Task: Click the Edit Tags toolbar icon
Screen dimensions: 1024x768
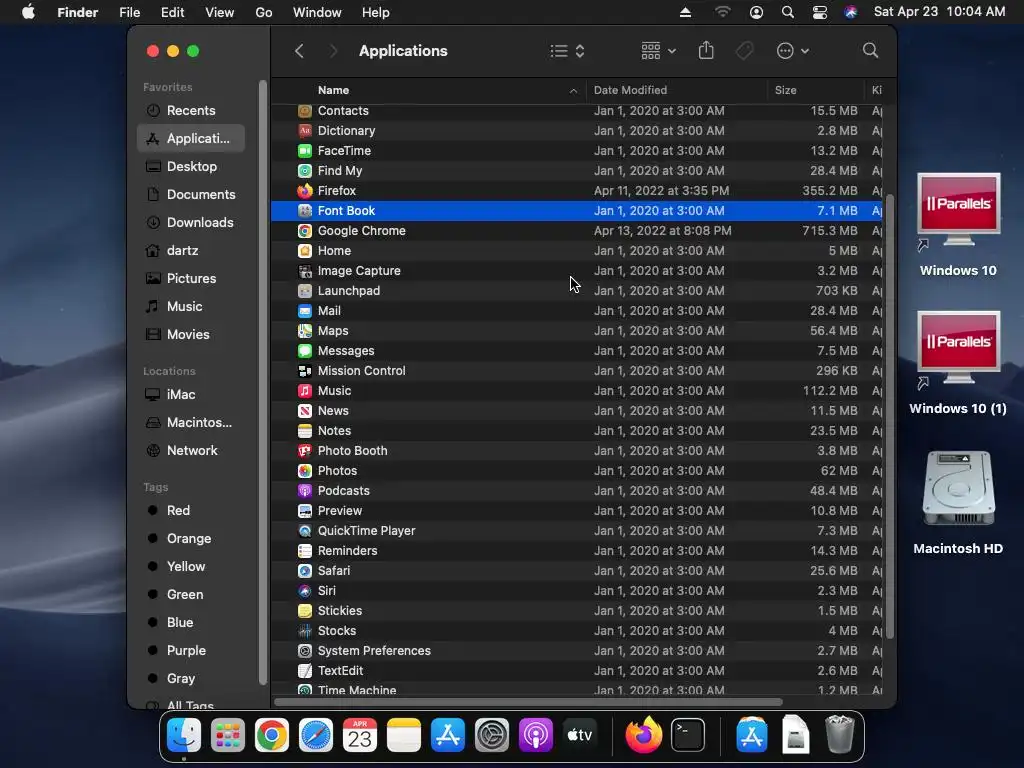Action: point(744,51)
